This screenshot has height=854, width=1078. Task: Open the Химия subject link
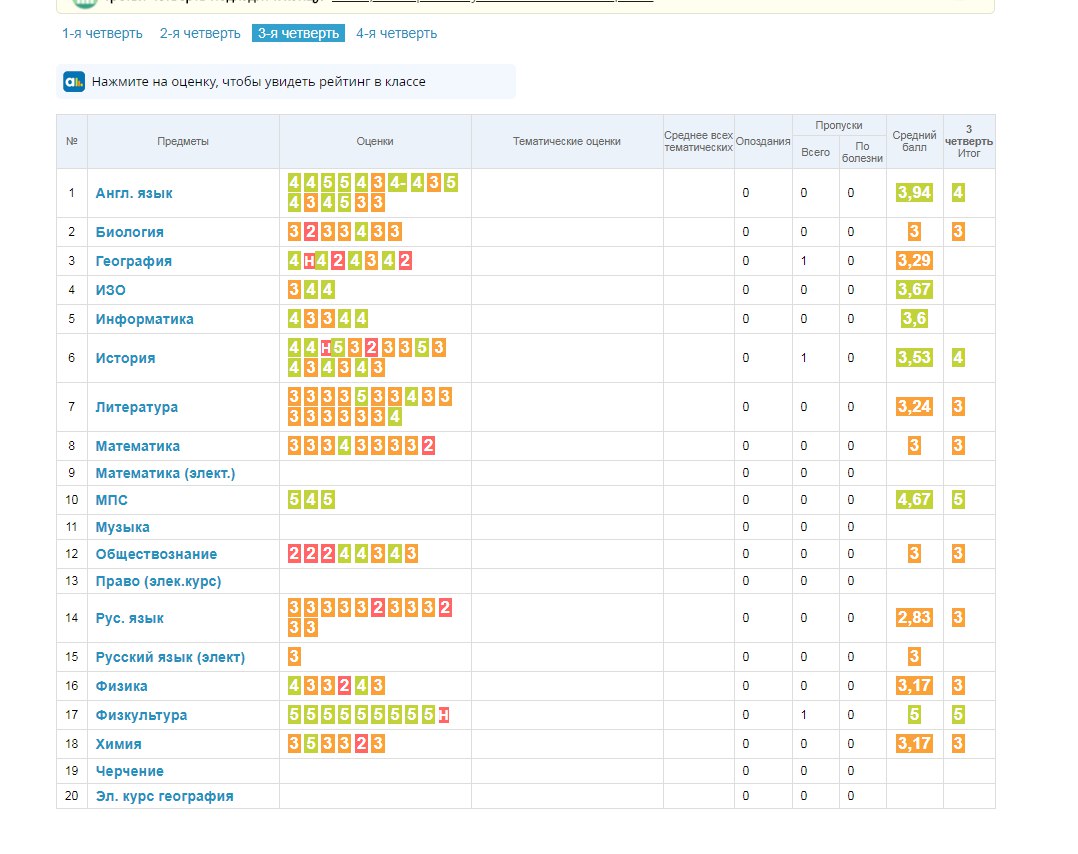(x=118, y=744)
